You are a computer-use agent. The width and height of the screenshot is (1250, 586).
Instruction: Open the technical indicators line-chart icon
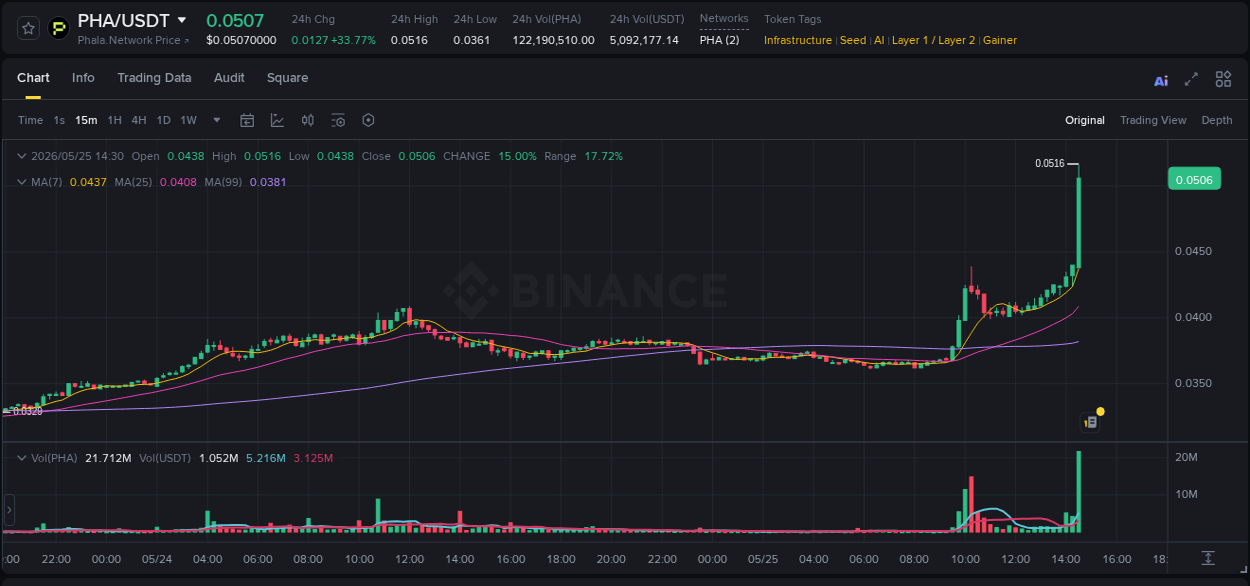click(277, 120)
